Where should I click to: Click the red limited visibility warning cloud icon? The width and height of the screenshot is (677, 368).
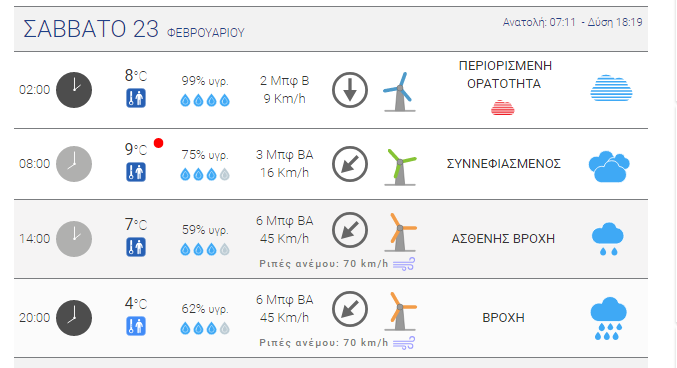(x=503, y=108)
